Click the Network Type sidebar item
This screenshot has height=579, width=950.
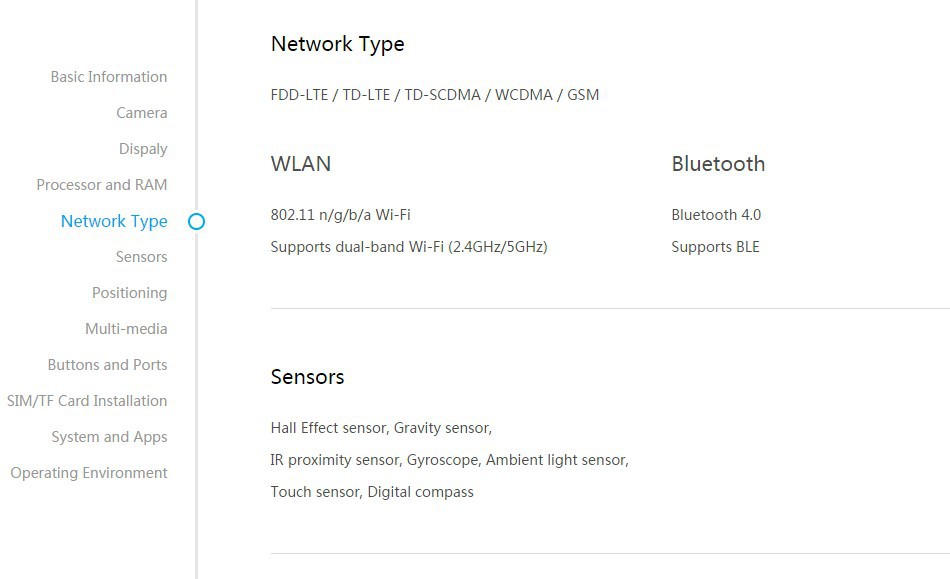click(x=114, y=221)
